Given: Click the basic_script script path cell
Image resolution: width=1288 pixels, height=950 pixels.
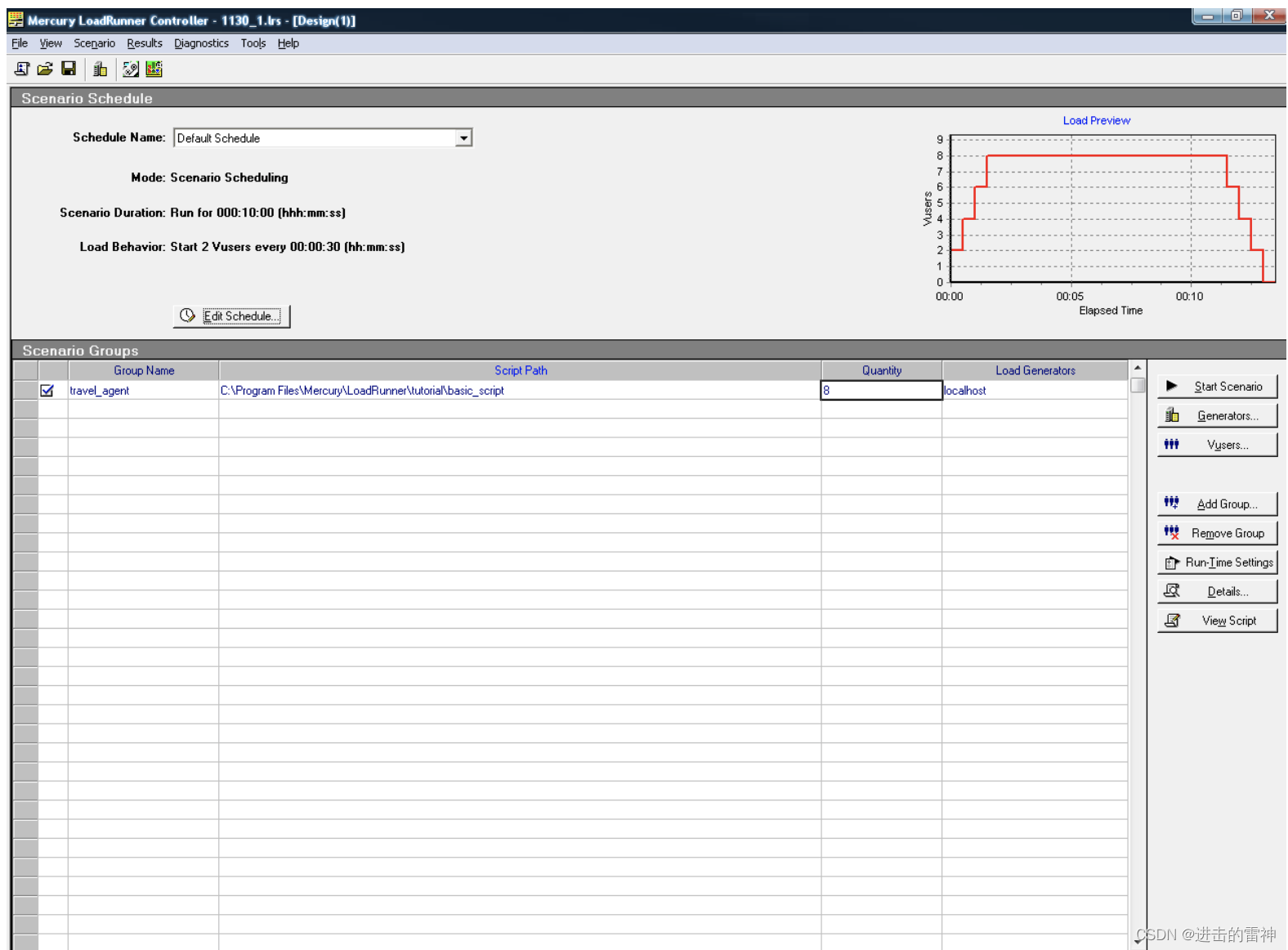Looking at the screenshot, I should 521,390.
